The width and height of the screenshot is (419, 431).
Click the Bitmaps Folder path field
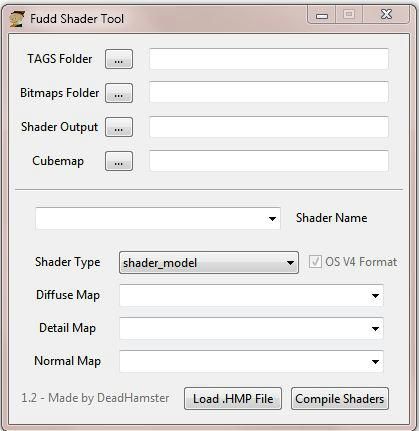(269, 92)
